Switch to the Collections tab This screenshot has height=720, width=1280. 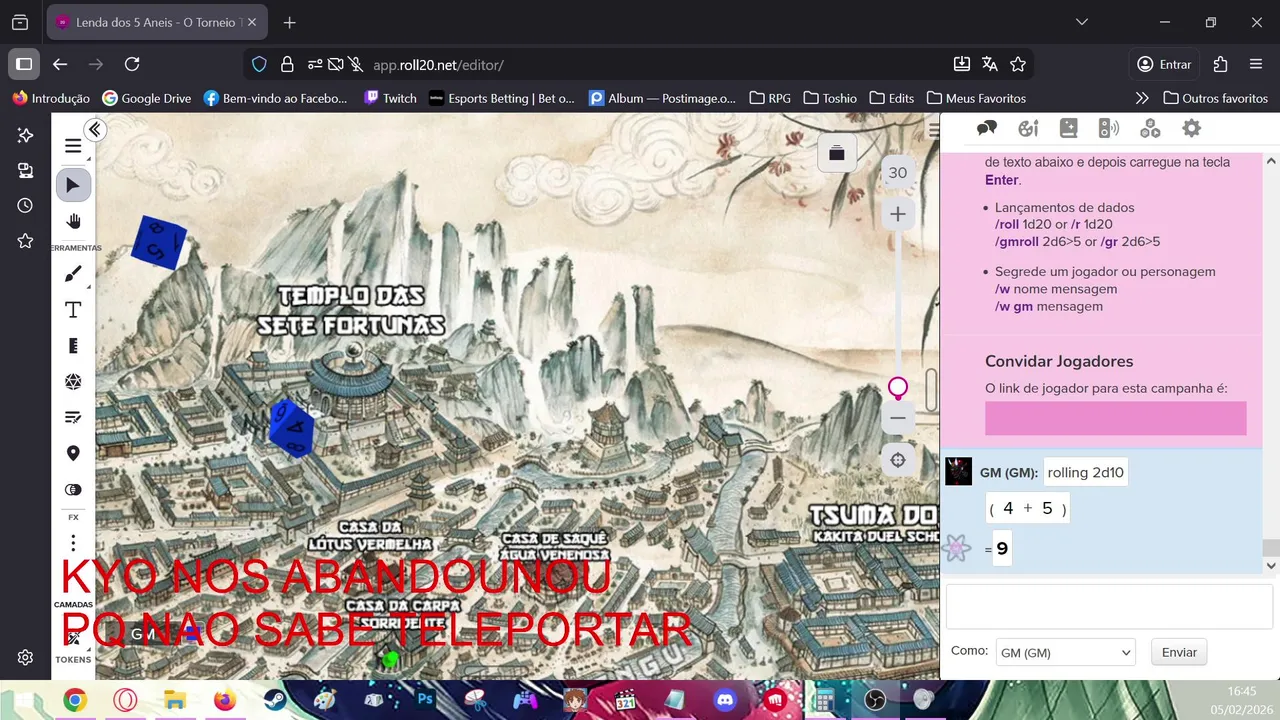click(x=1150, y=128)
